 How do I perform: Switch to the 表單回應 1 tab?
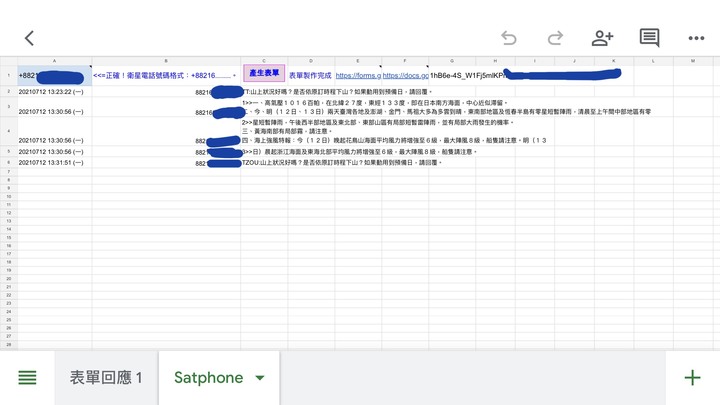[106, 378]
